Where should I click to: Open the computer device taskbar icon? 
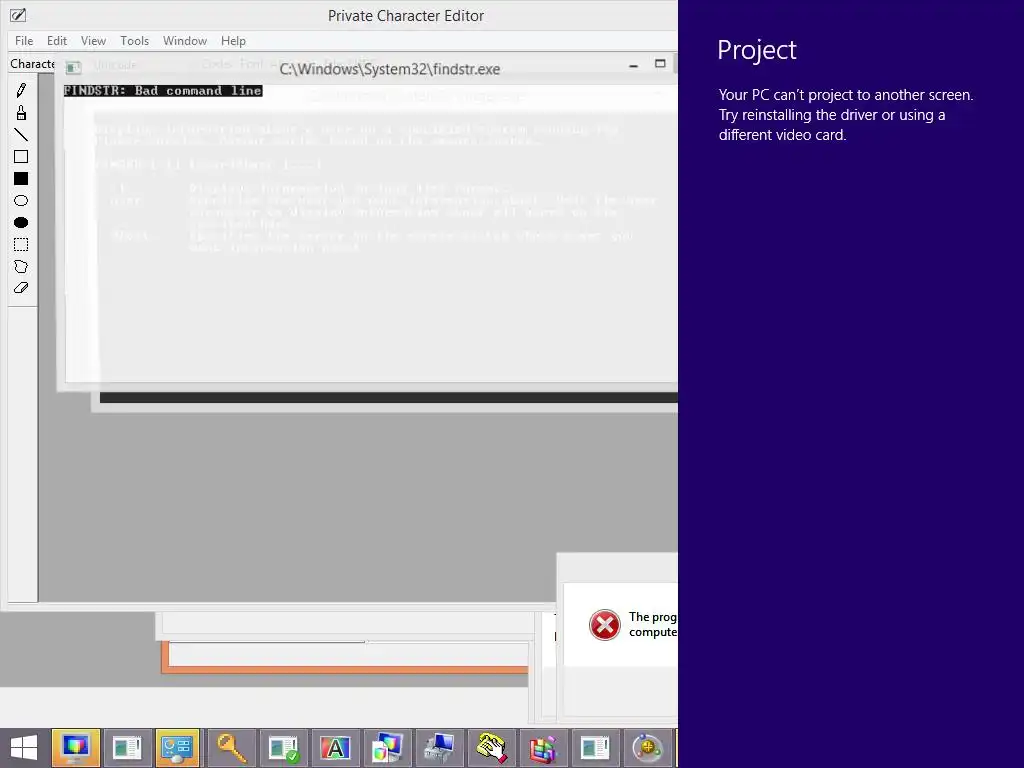pyautogui.click(x=439, y=748)
